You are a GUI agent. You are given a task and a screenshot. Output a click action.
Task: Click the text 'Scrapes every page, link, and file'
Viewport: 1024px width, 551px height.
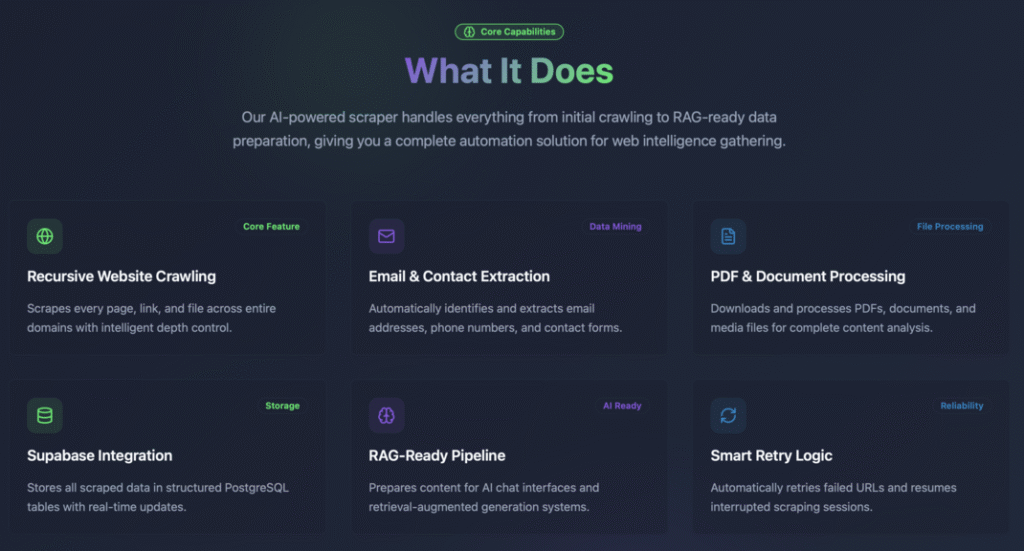[115, 308]
